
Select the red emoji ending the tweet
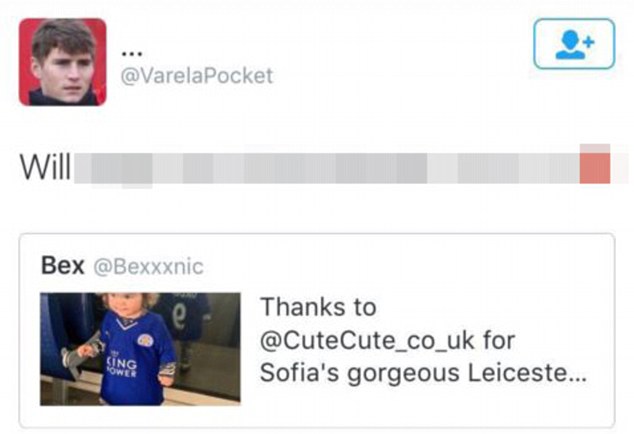coord(596,165)
